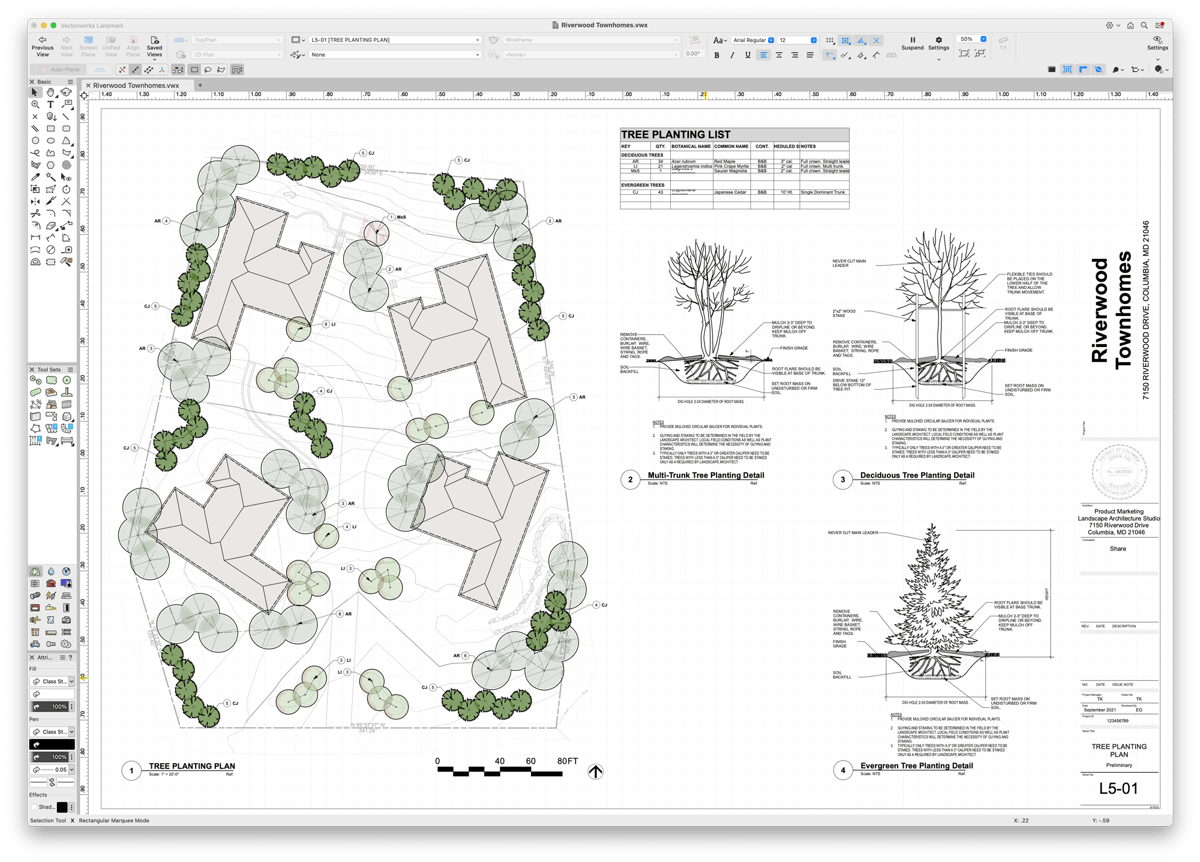Open the 50% zoom level dropdown
The height and width of the screenshot is (862, 1200).
[x=968, y=40]
